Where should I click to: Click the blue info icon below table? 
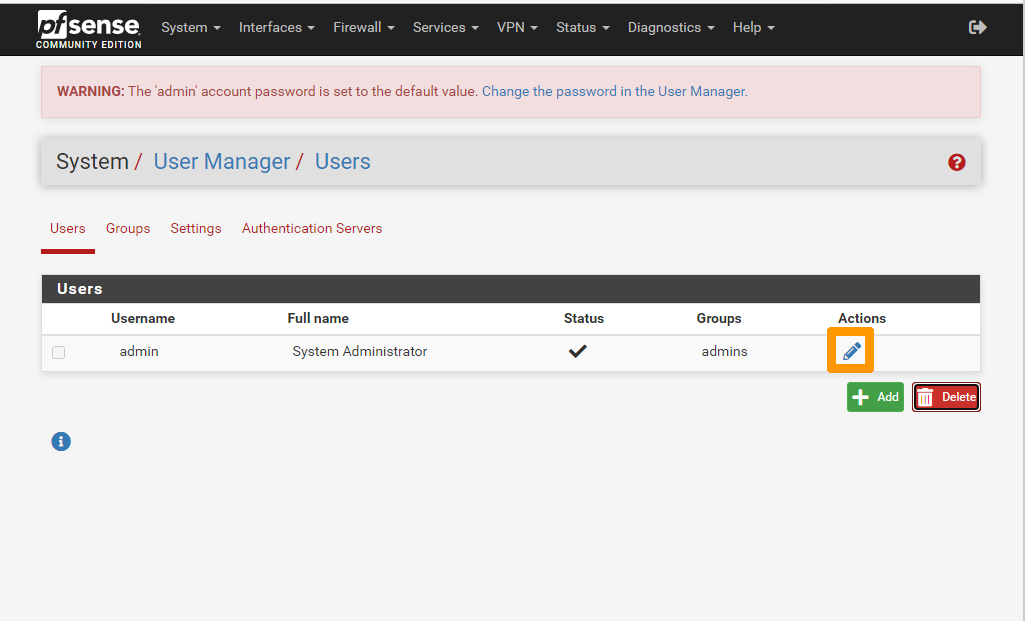click(x=61, y=441)
